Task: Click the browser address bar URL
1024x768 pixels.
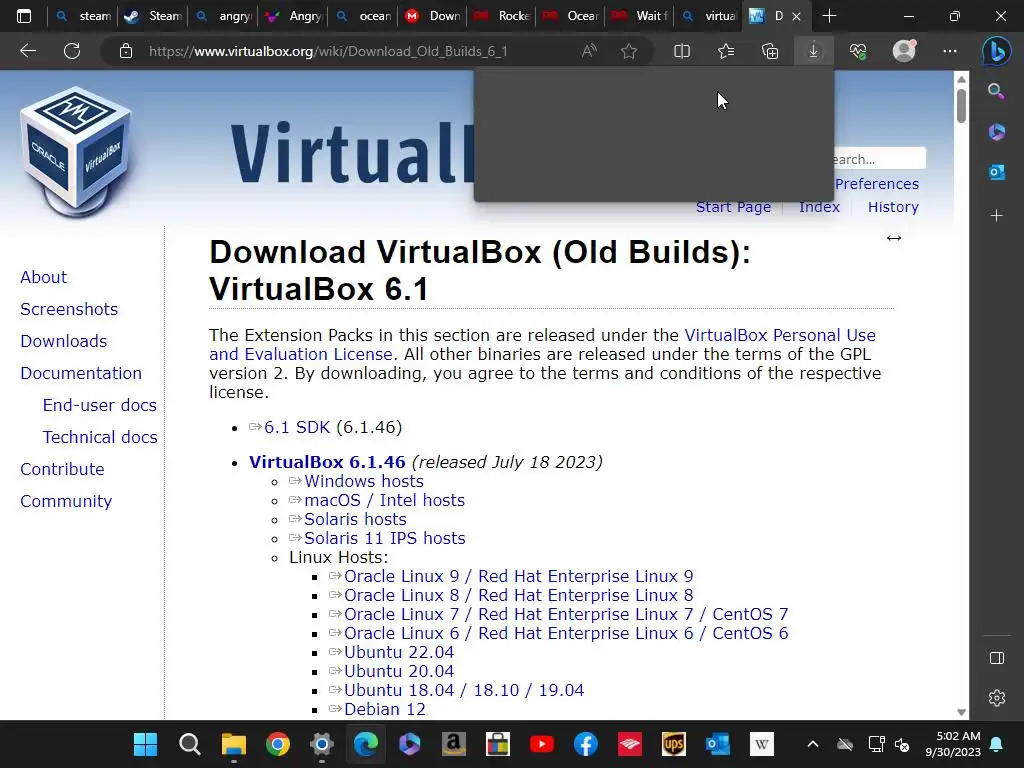Action: (x=328, y=51)
